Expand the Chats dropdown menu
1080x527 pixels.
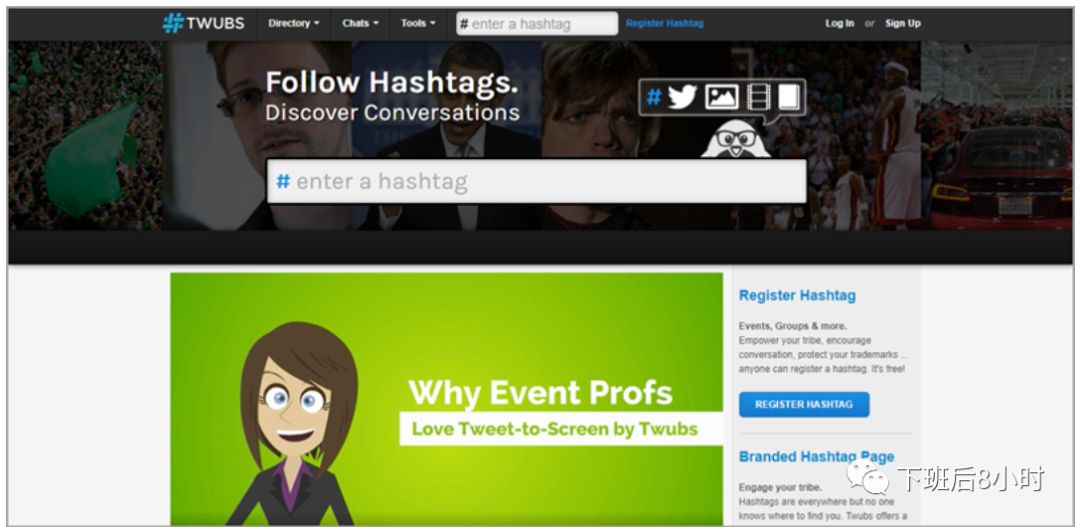[x=360, y=23]
